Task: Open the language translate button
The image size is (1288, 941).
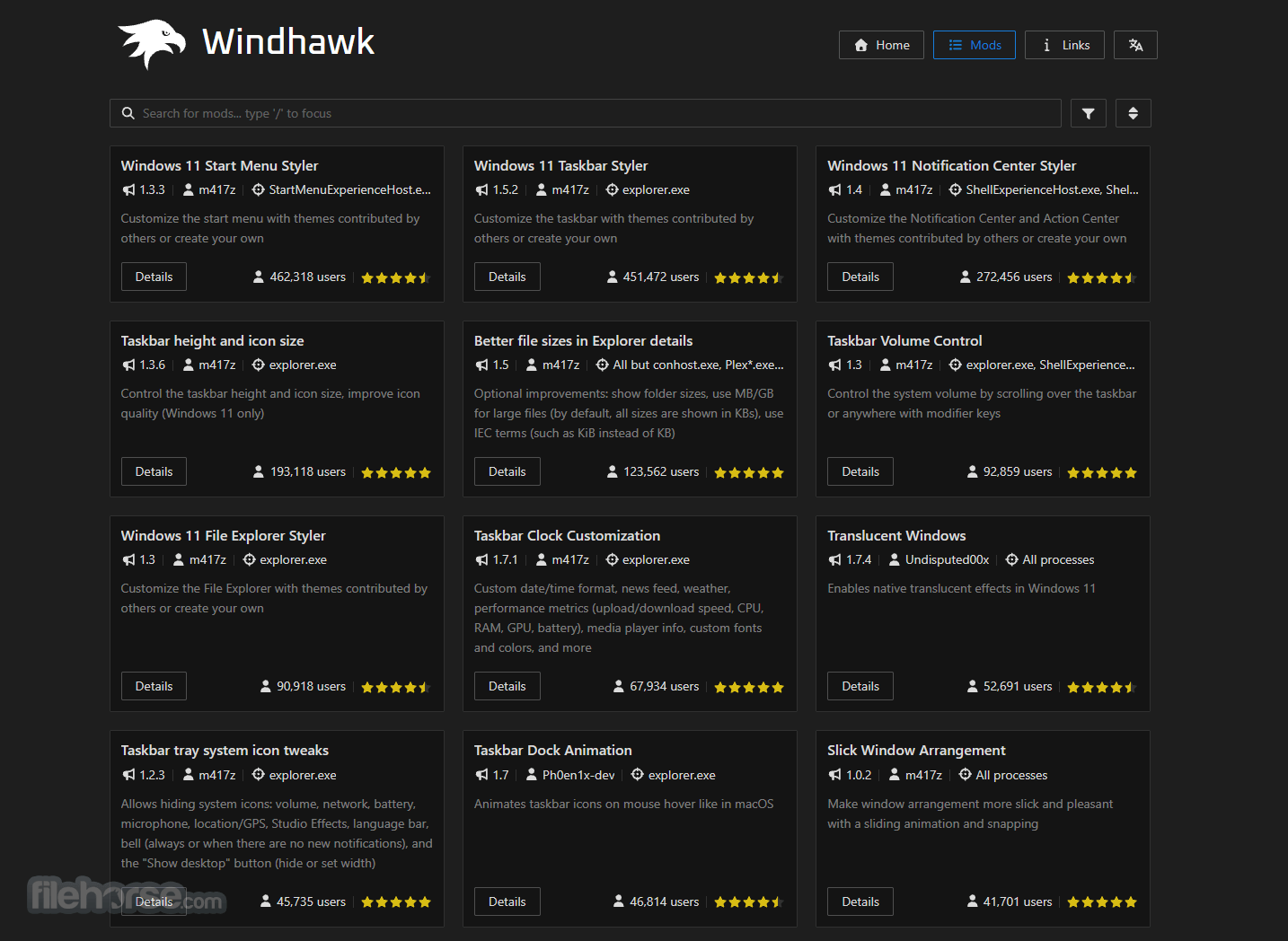Action: [1135, 45]
